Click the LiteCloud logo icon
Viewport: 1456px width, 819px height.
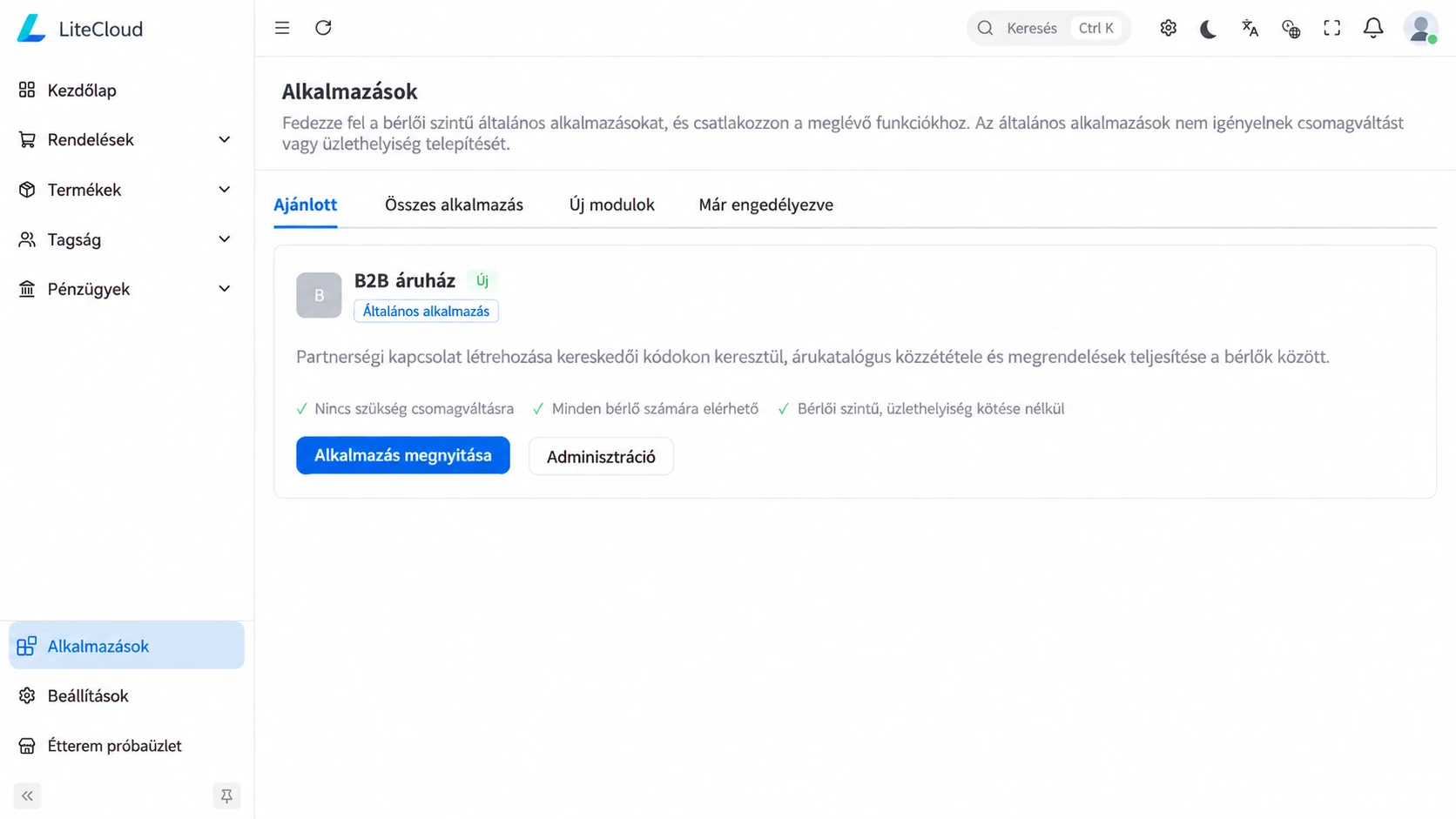(x=31, y=28)
